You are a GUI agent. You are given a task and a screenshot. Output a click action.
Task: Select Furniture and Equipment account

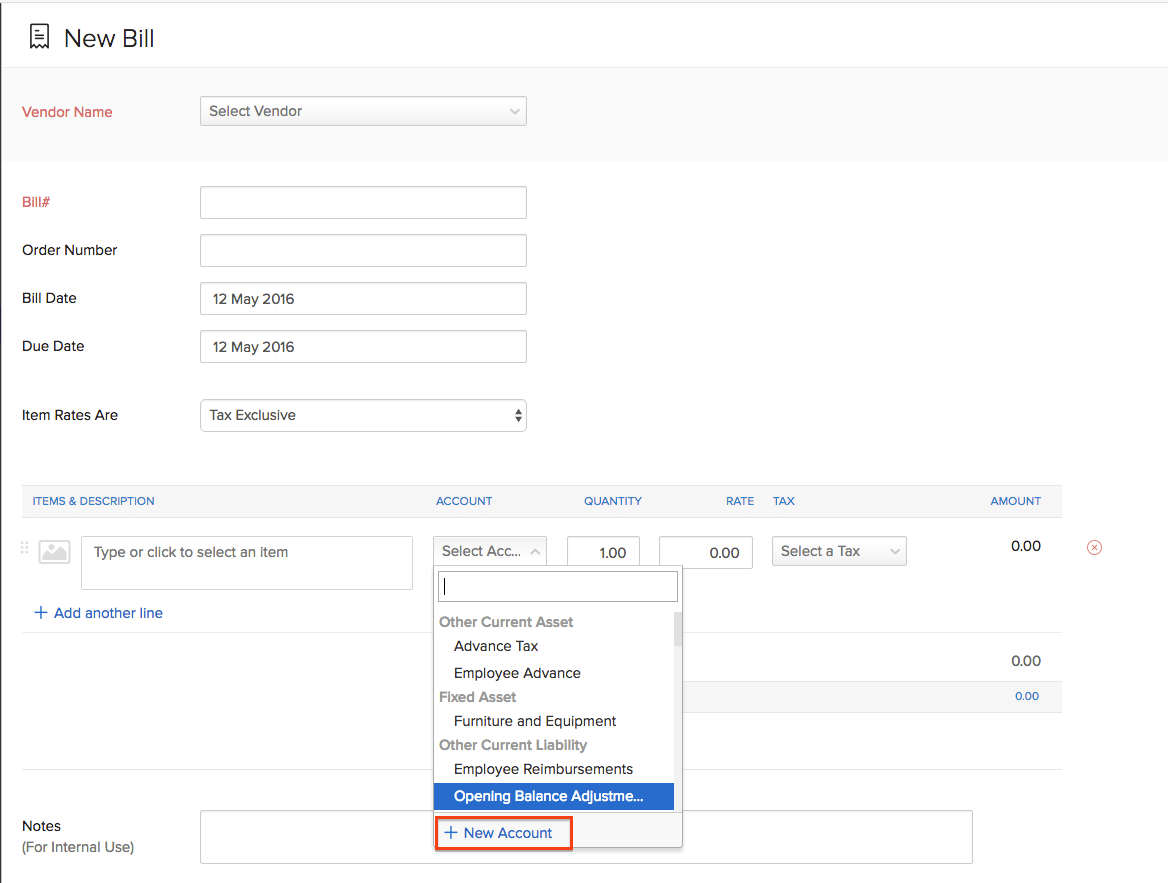pyautogui.click(x=533, y=721)
